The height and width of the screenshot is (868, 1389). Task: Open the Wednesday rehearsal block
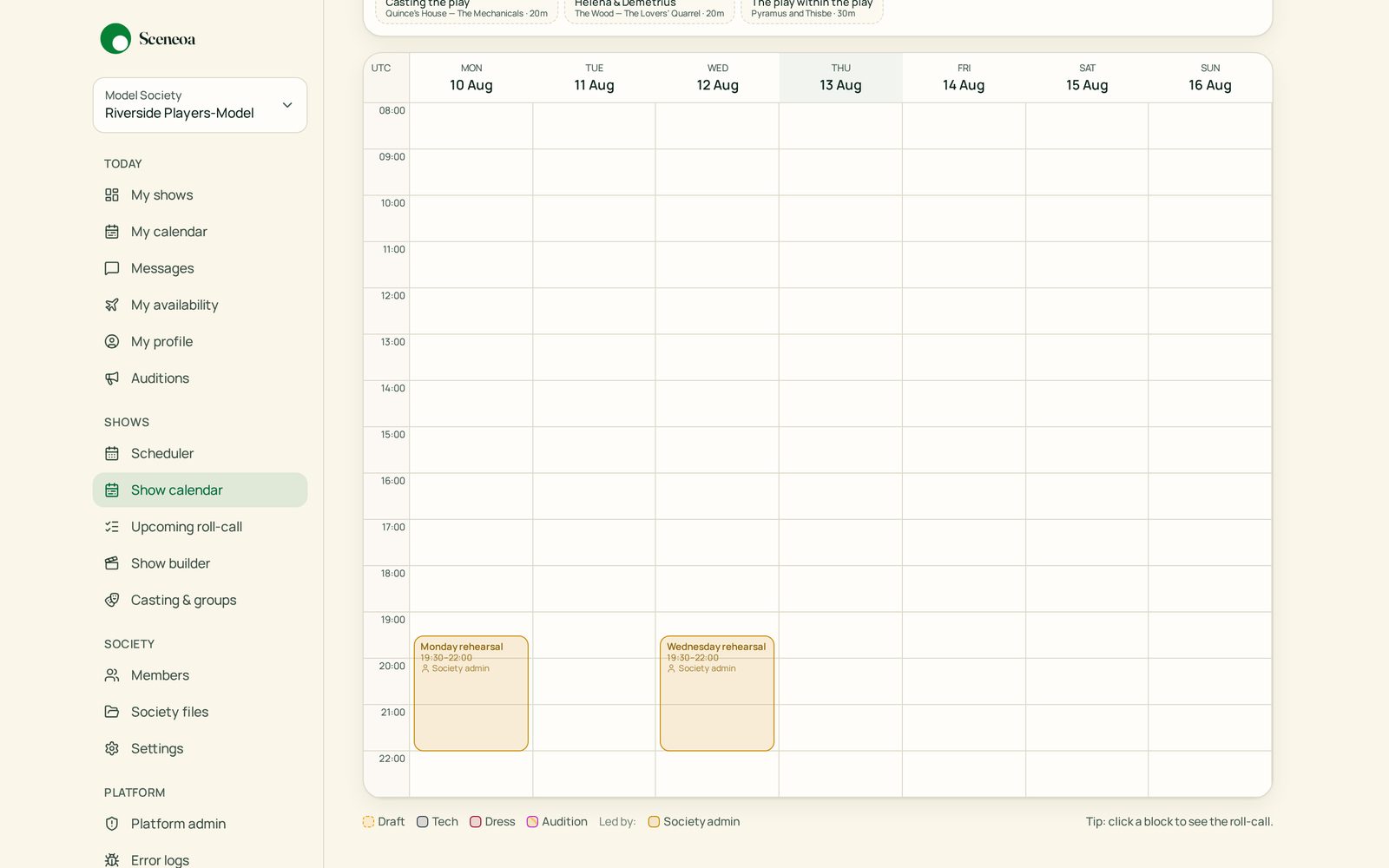click(717, 694)
